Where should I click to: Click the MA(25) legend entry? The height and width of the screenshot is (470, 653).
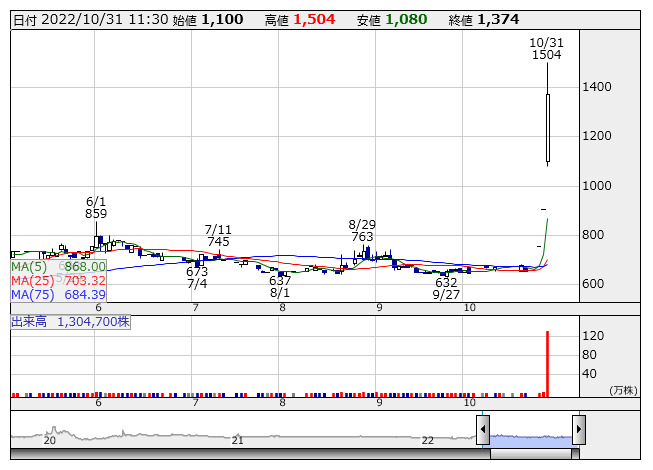tap(58, 281)
